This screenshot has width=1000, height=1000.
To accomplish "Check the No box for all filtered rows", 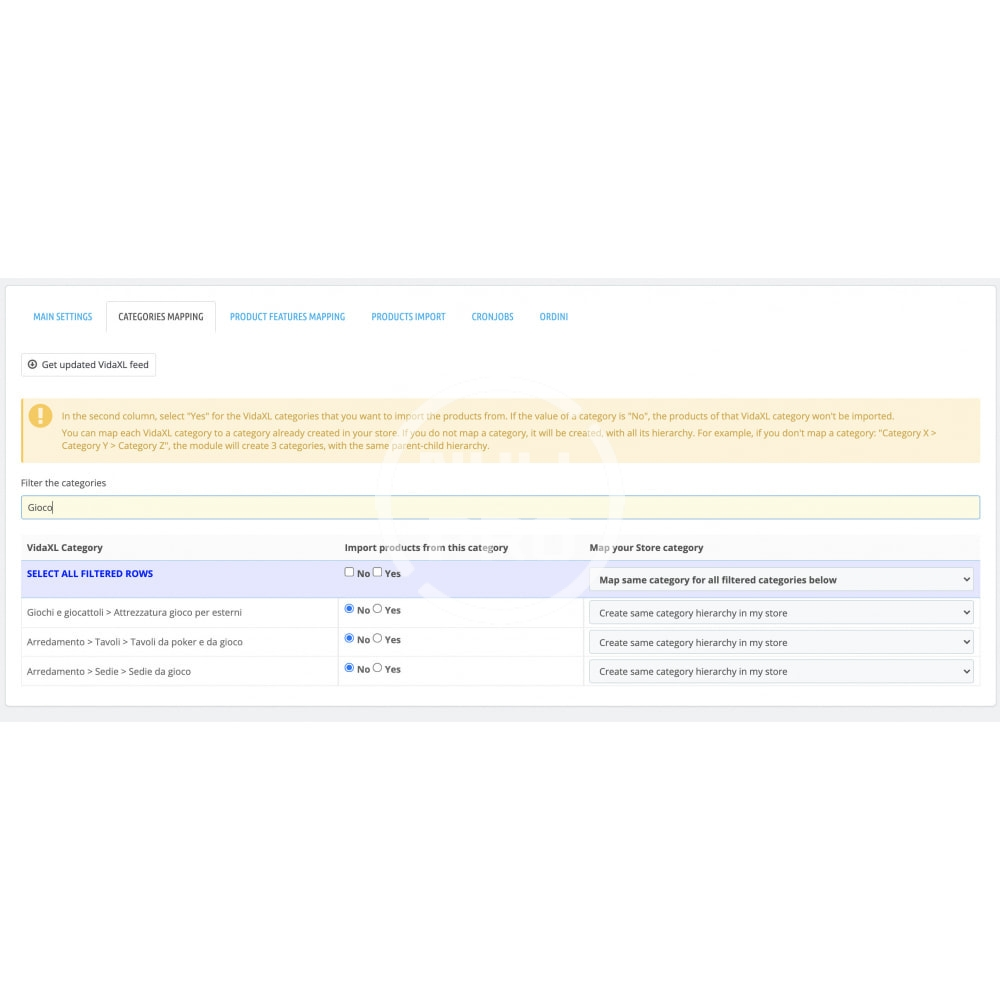I will click(349, 573).
